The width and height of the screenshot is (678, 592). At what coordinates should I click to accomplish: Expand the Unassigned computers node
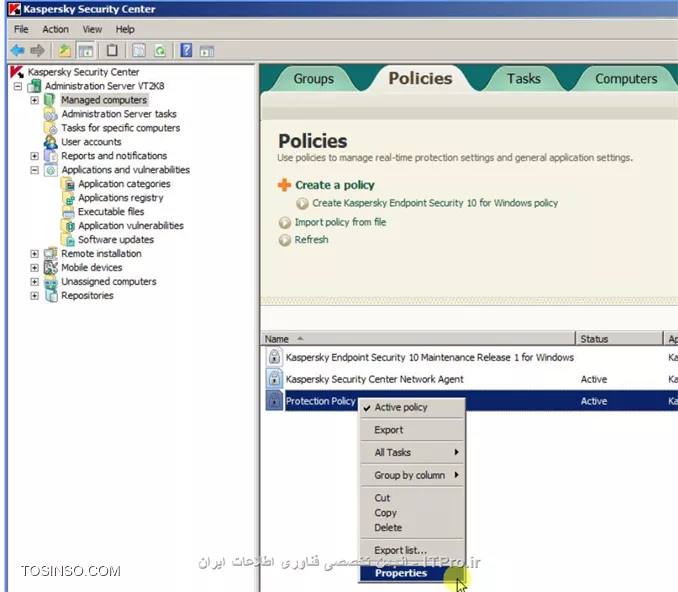34,282
